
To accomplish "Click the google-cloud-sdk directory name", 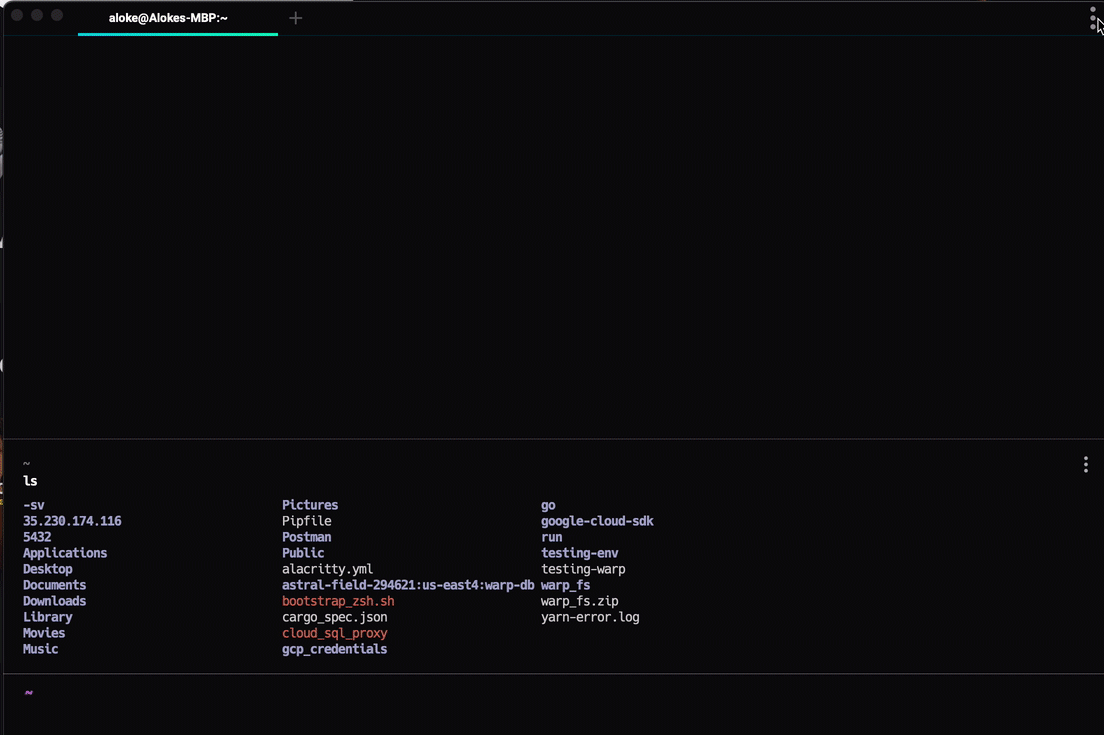I will 597,521.
